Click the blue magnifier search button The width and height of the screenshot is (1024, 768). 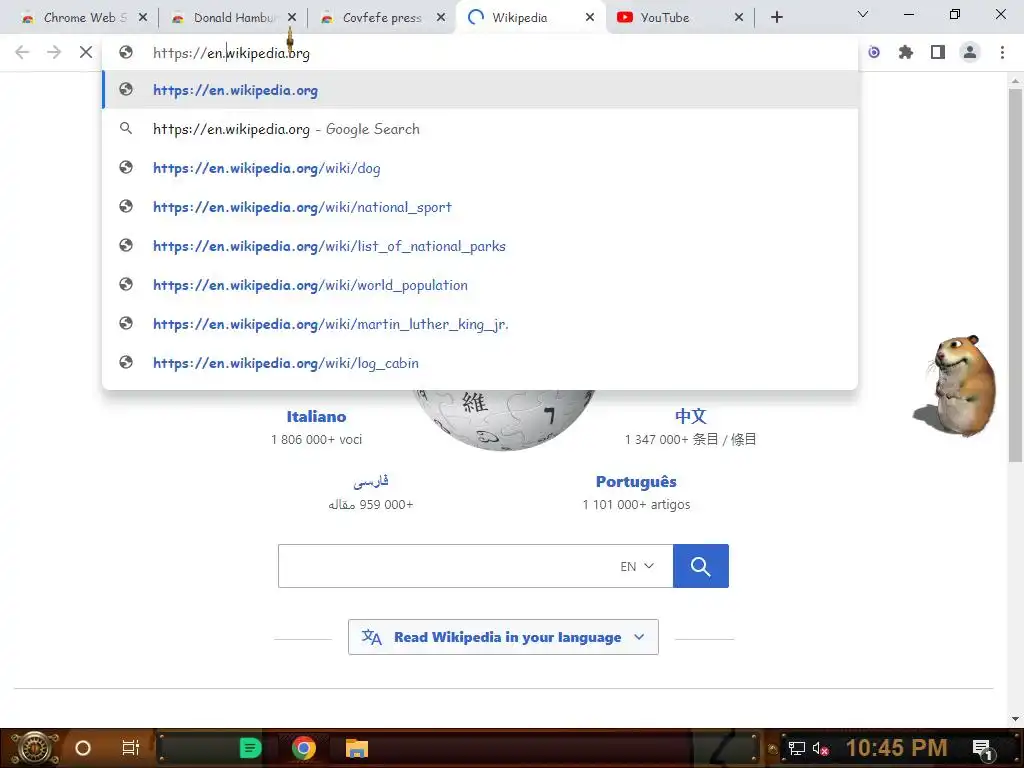(701, 566)
